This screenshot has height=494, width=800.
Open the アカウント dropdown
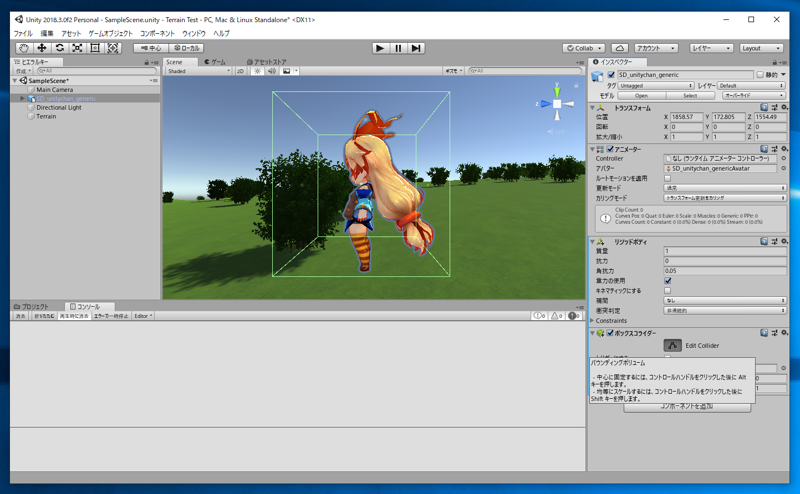click(656, 48)
